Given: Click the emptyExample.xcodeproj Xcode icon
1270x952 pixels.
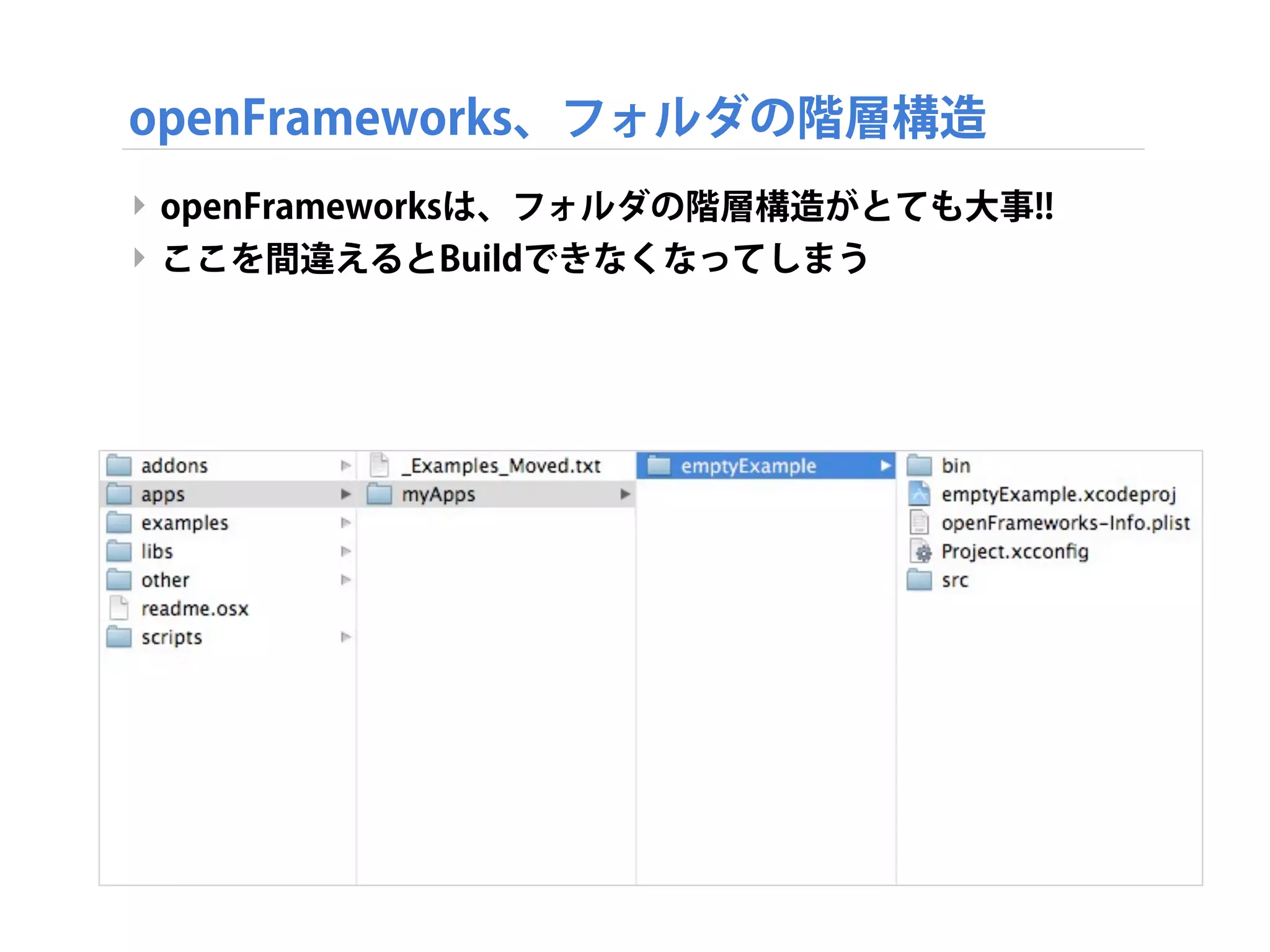Looking at the screenshot, I should [x=920, y=494].
